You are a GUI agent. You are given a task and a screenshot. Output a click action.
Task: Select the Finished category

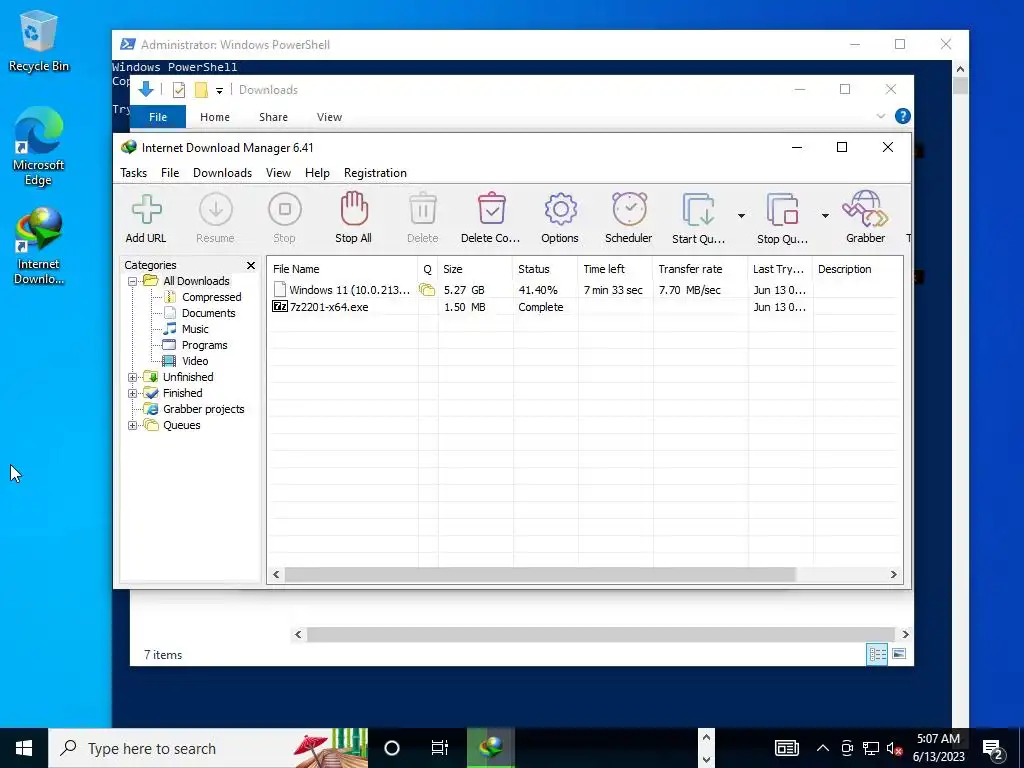click(x=182, y=393)
